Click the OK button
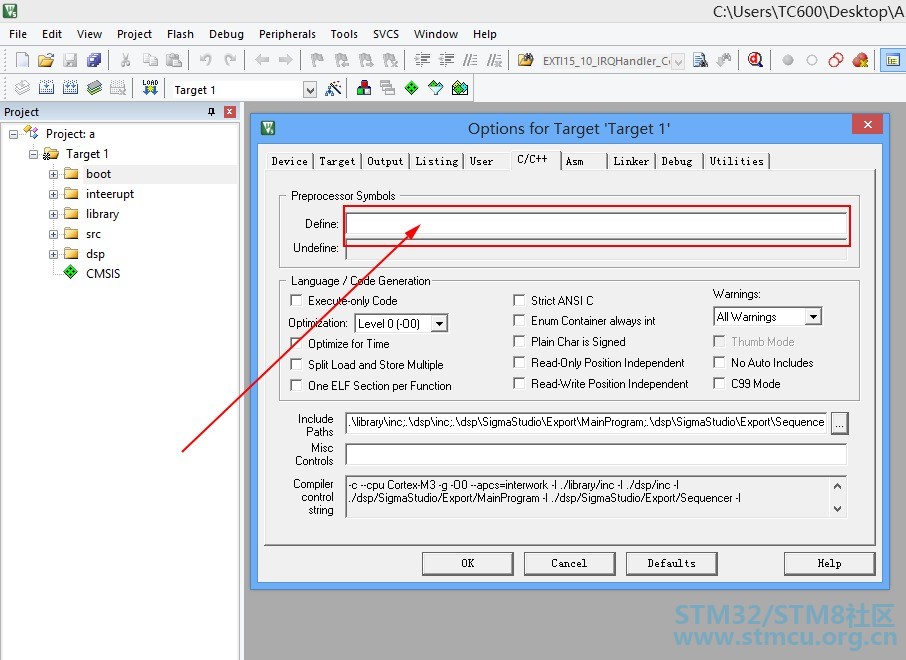 pos(467,563)
